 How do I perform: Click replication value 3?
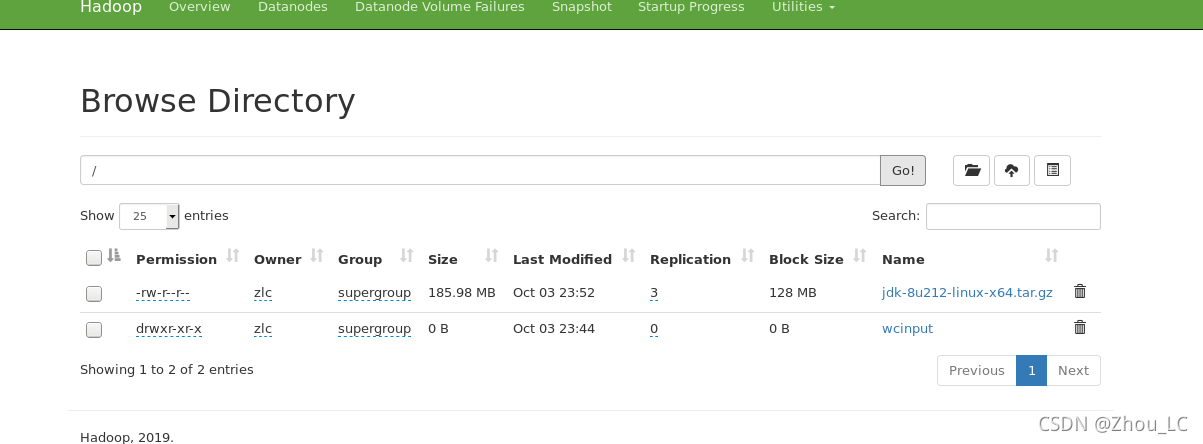tap(654, 293)
